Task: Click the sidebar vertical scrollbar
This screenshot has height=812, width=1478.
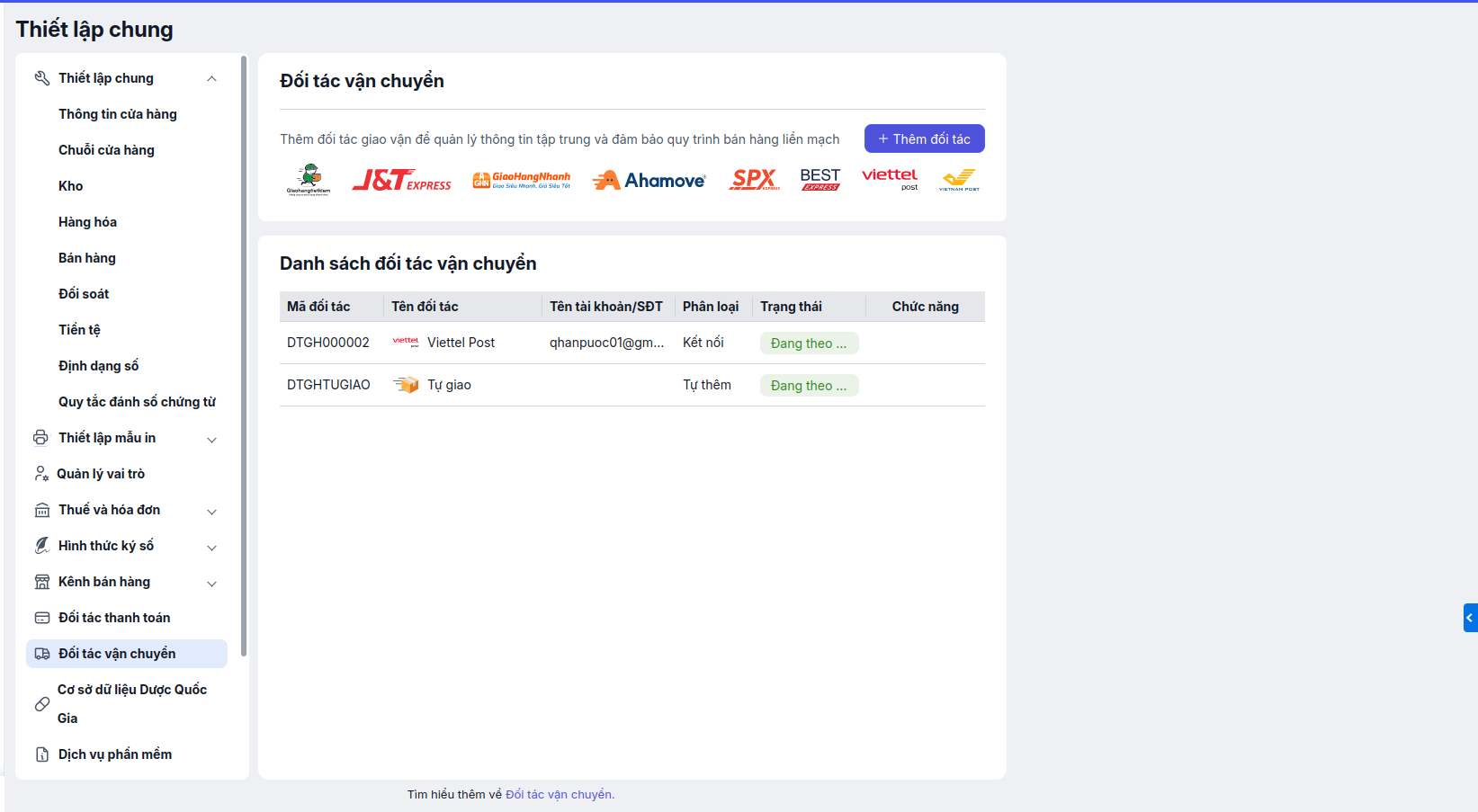Action: click(244, 355)
